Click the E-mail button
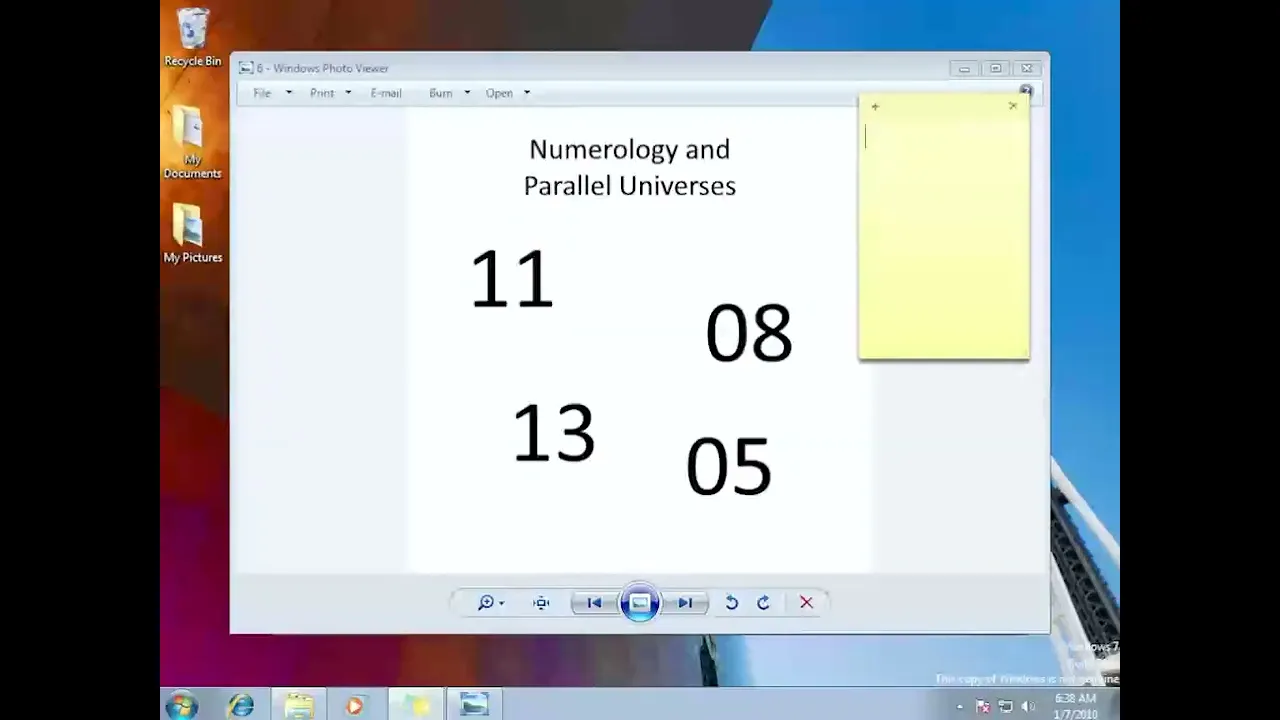1280x720 pixels. [386, 93]
